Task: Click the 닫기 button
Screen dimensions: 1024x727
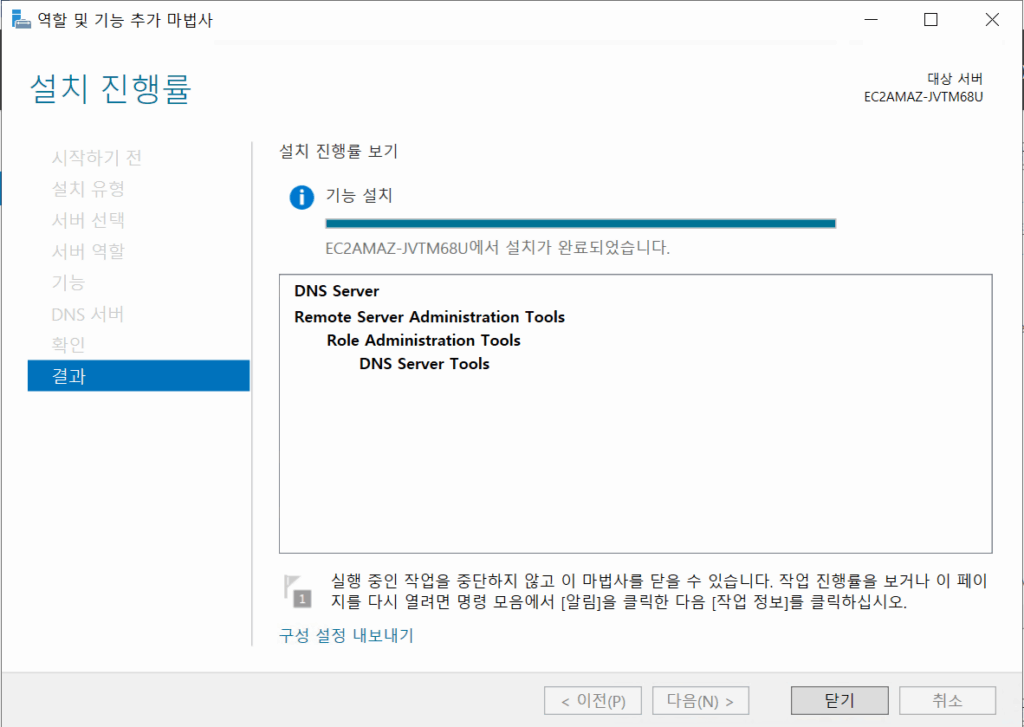Action: tap(838, 701)
